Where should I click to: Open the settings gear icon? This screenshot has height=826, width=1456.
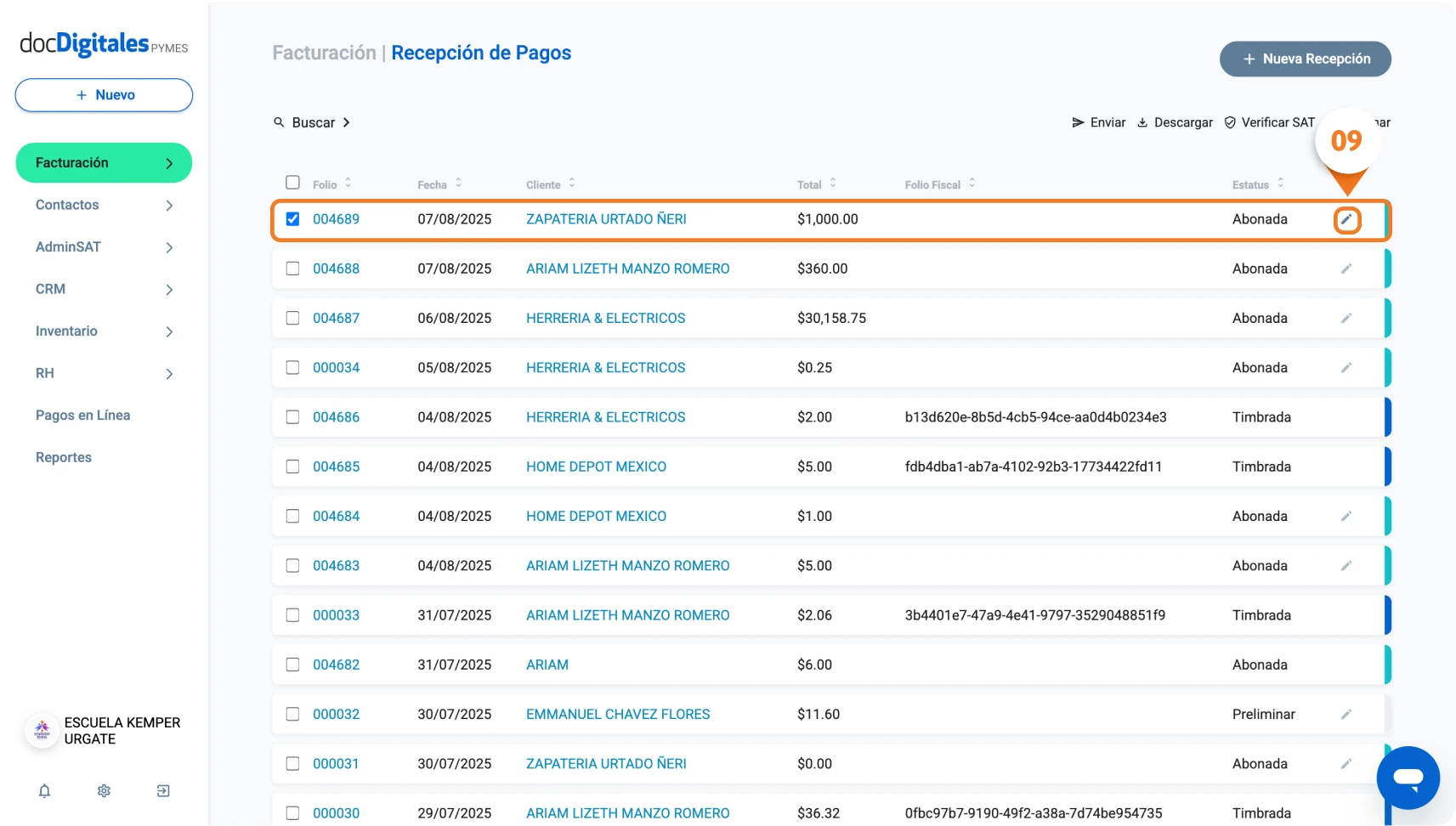104,791
